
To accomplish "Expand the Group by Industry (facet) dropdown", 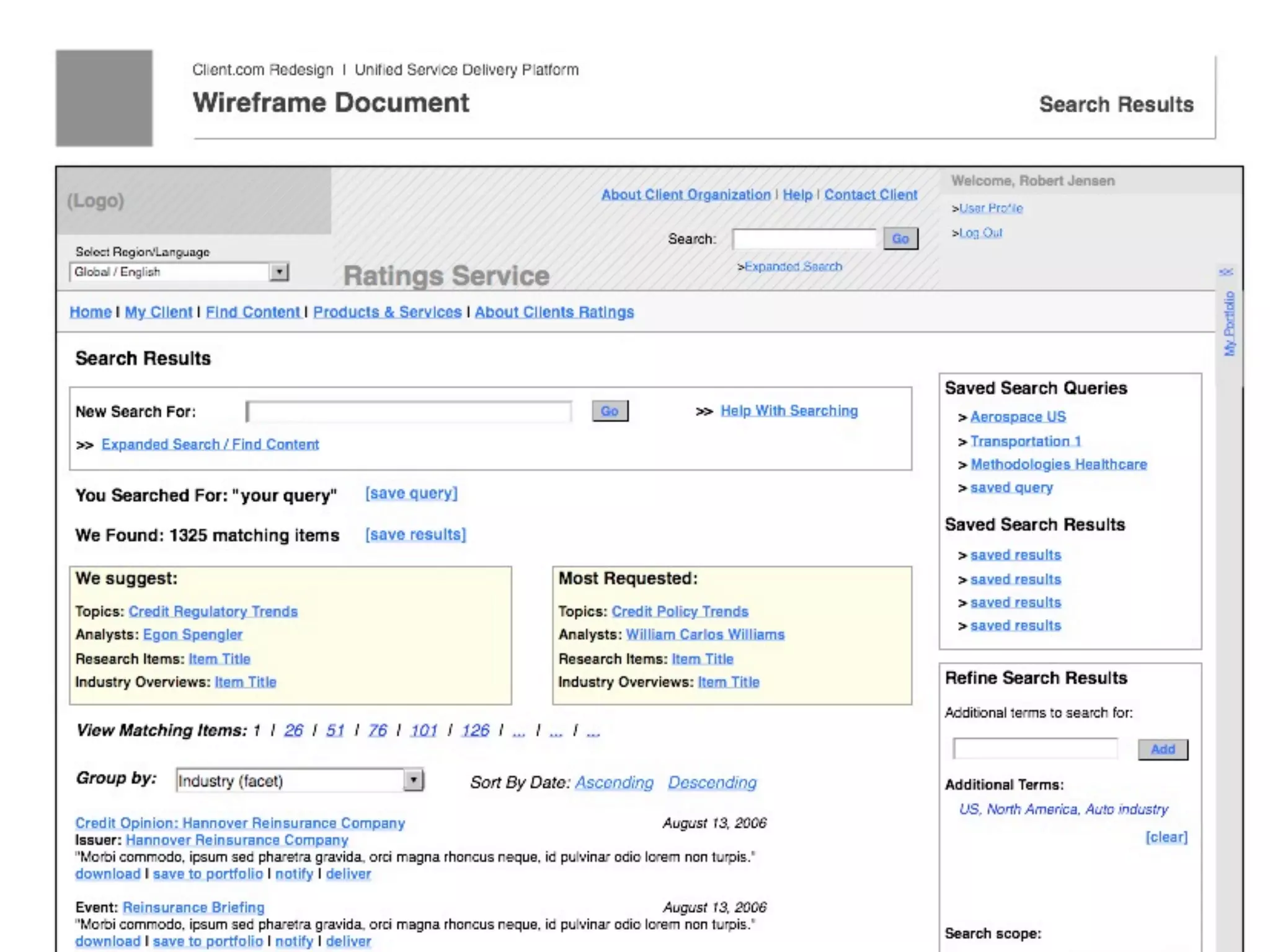I will (413, 780).
